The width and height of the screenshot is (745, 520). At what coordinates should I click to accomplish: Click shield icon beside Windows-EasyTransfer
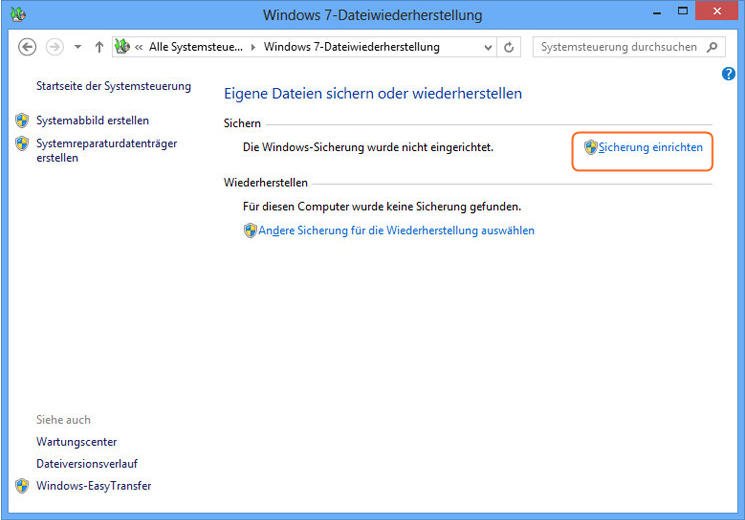click(22, 486)
